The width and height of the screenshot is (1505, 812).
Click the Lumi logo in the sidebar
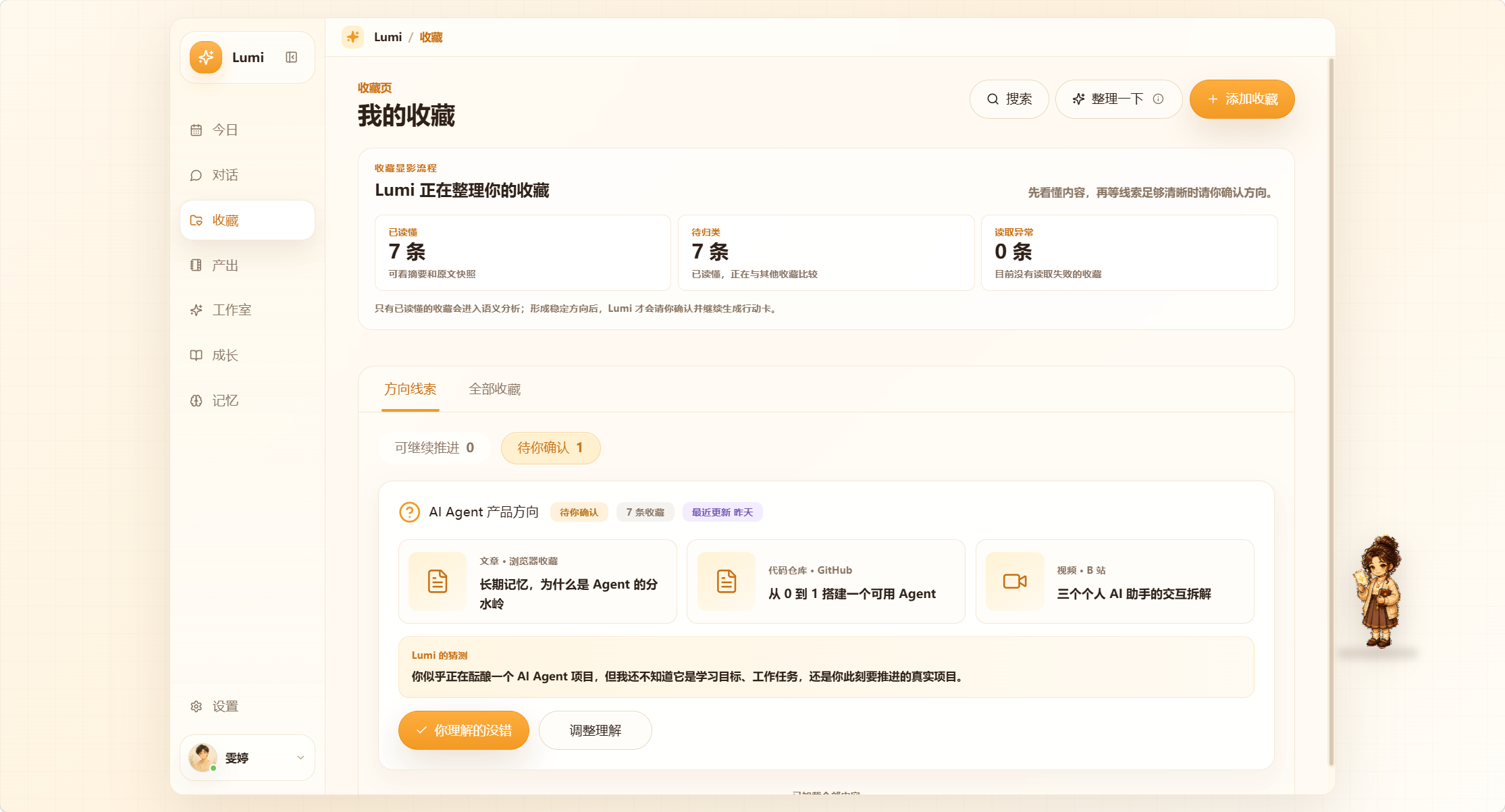[x=206, y=57]
